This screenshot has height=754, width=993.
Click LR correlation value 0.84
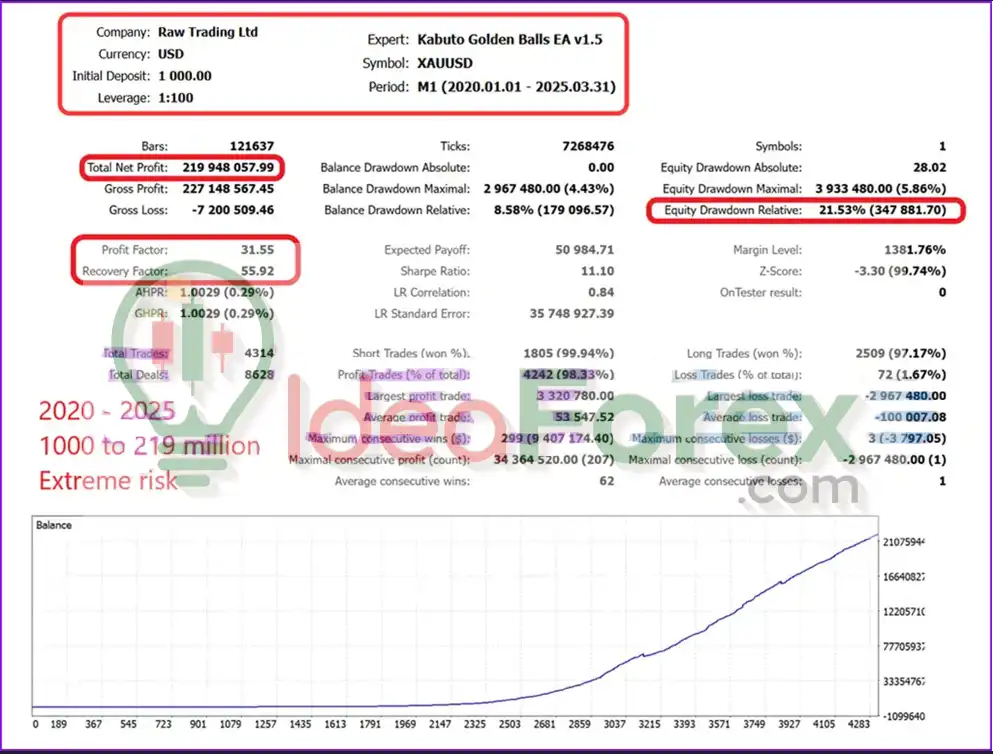point(601,292)
